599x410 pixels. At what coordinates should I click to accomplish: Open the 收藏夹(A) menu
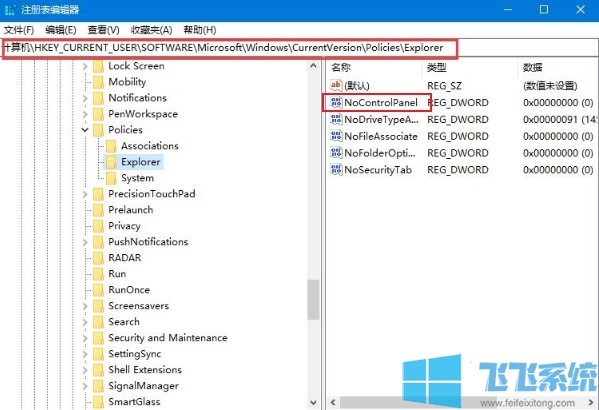[151, 30]
